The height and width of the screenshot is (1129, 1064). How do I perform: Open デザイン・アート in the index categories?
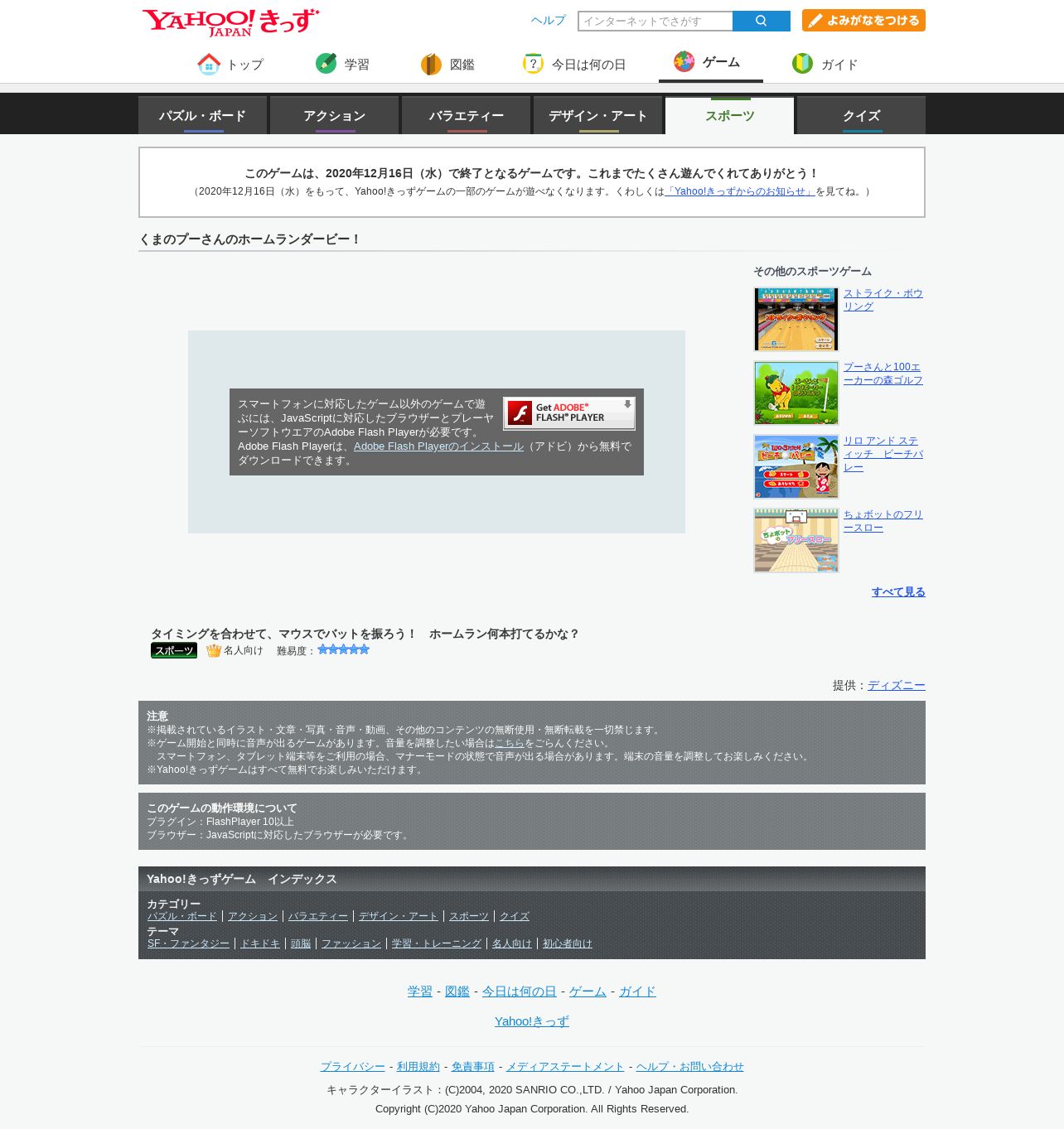[399, 916]
